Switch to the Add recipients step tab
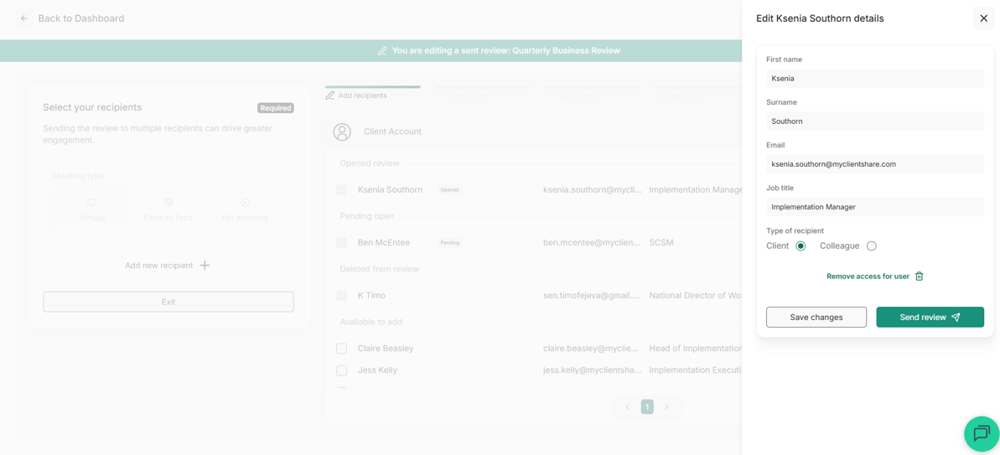 click(357, 95)
